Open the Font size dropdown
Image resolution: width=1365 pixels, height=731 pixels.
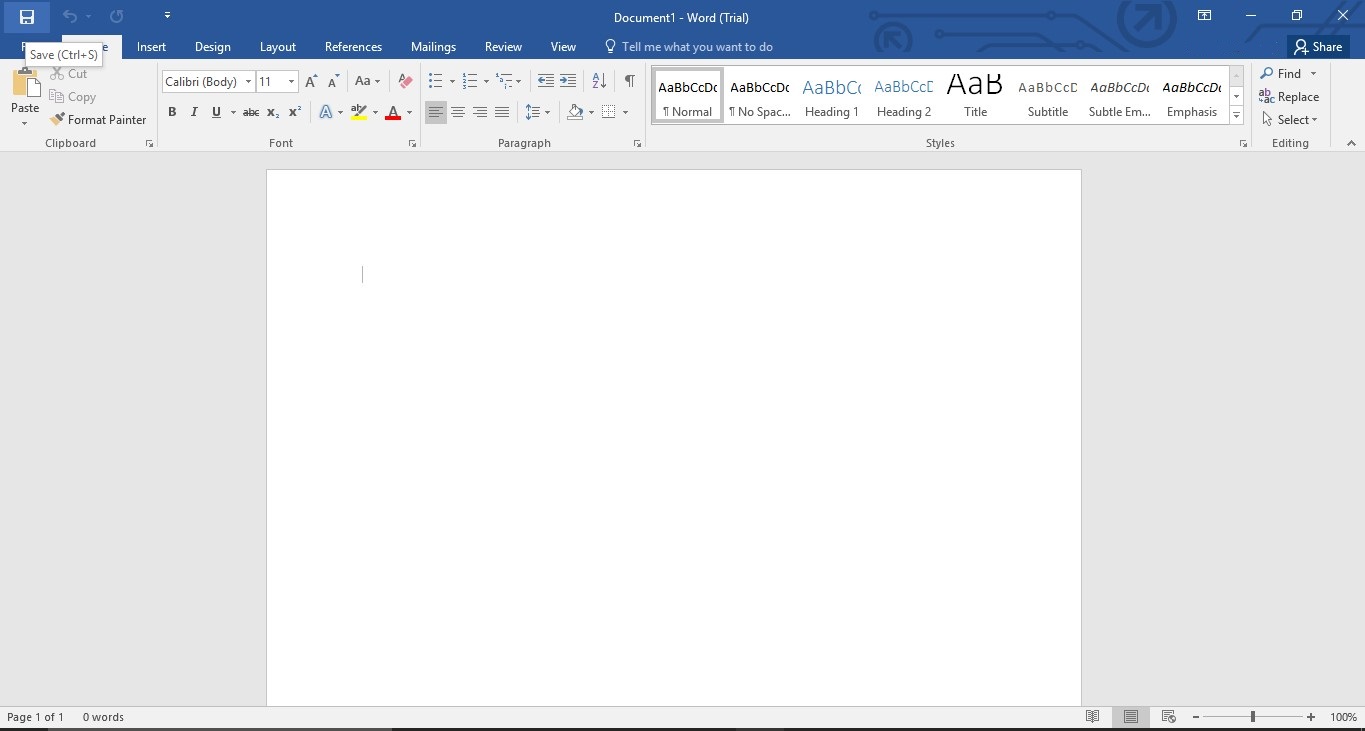[x=291, y=81]
